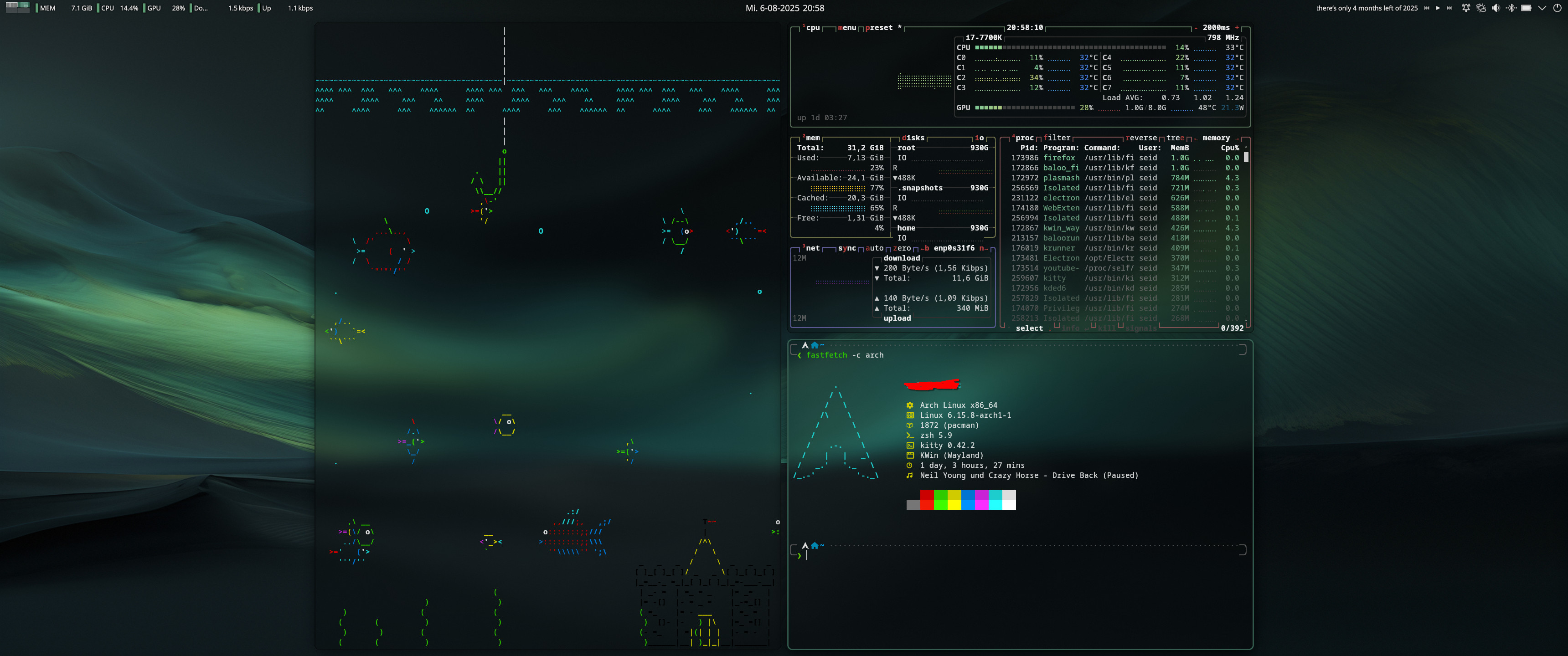Select the krunner process row
This screenshot has height=656, width=1568.
click(1125, 248)
